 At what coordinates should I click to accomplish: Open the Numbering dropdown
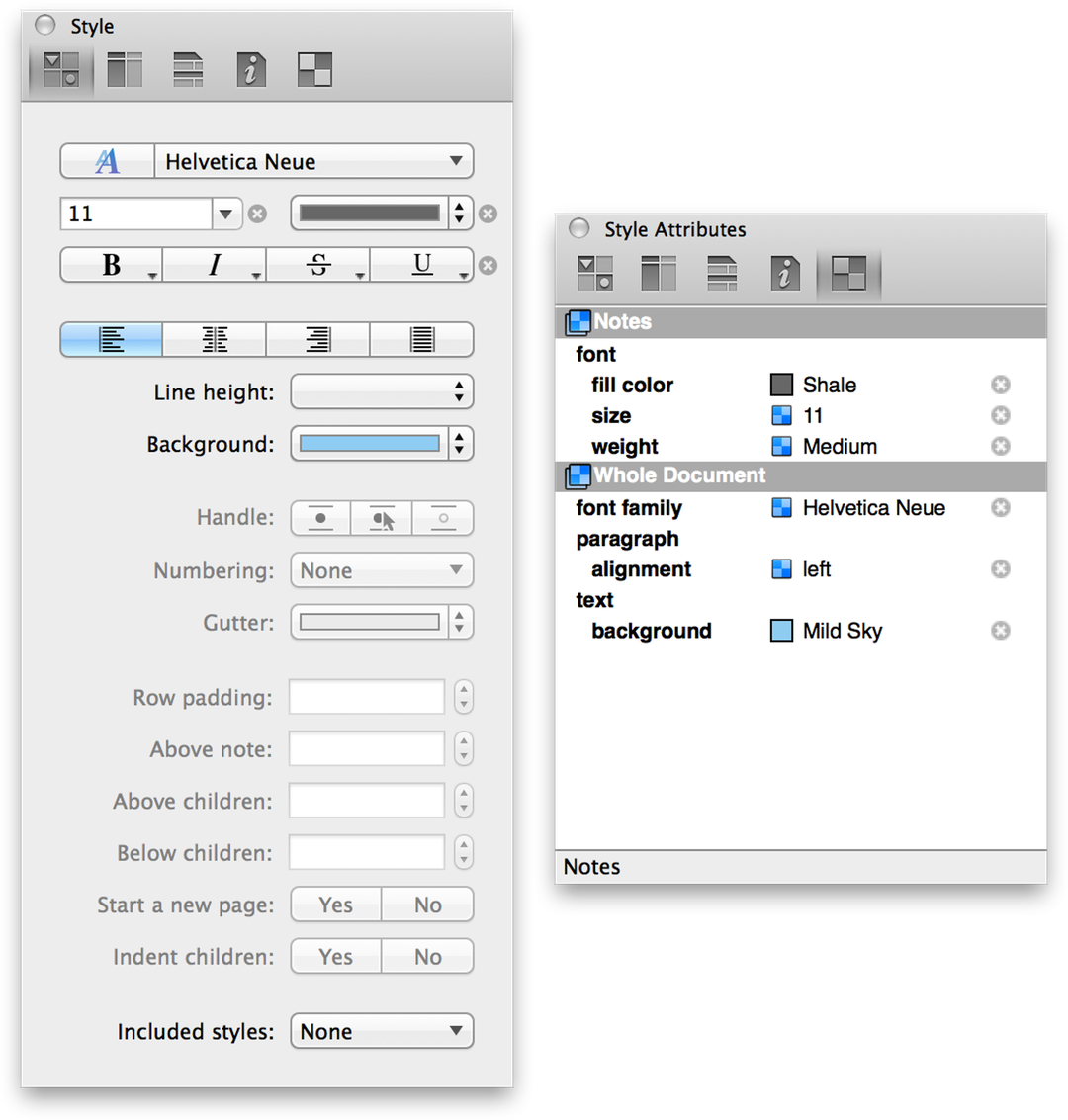[x=382, y=570]
